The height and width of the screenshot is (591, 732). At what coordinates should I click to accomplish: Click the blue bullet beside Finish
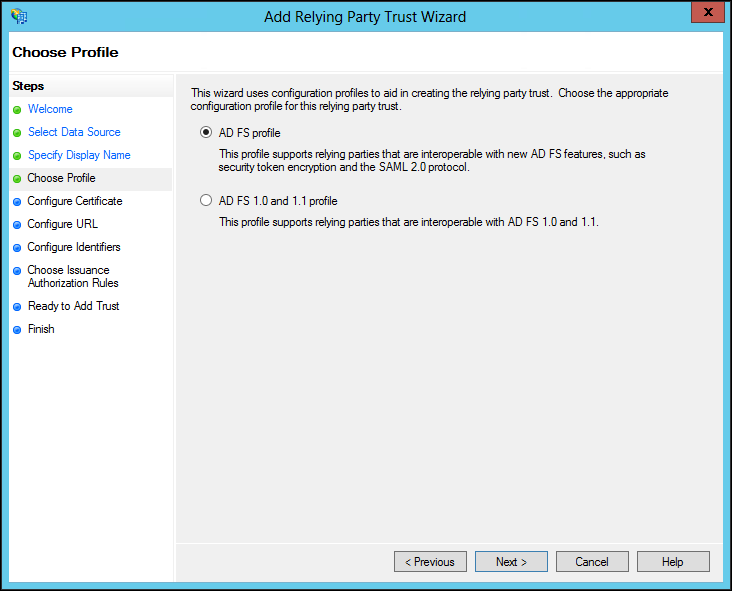pyautogui.click(x=17, y=330)
